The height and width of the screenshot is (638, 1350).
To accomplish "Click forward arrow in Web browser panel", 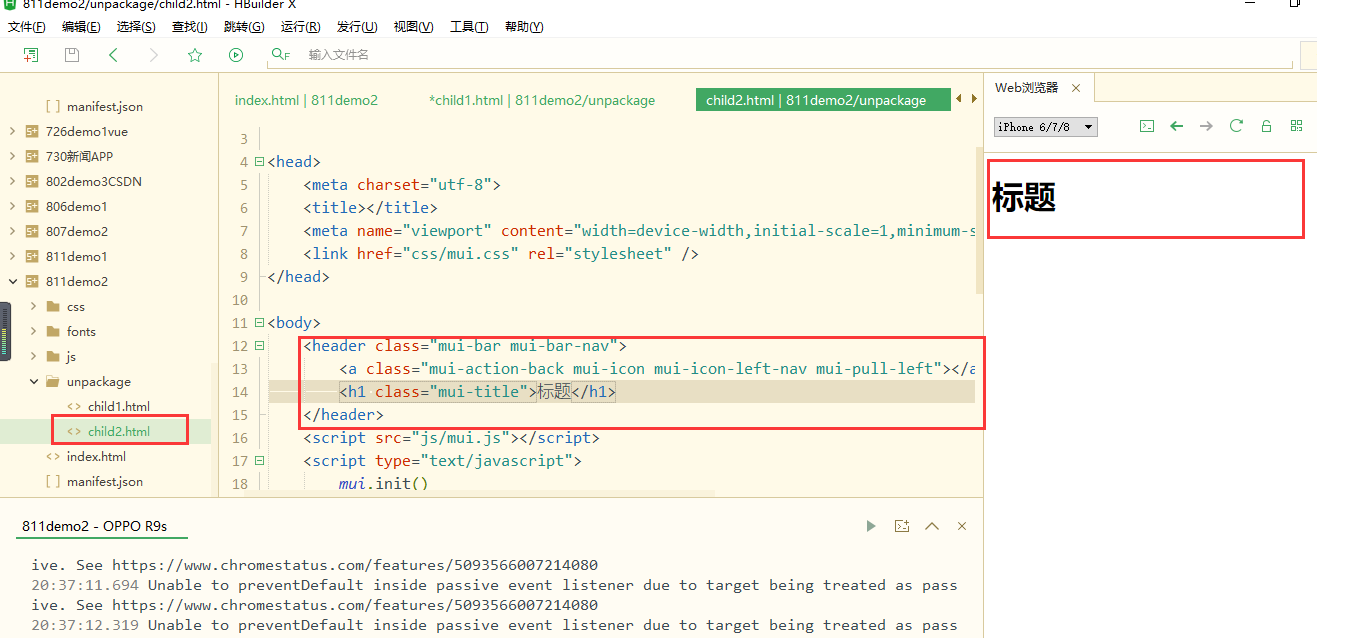I will (x=1206, y=126).
